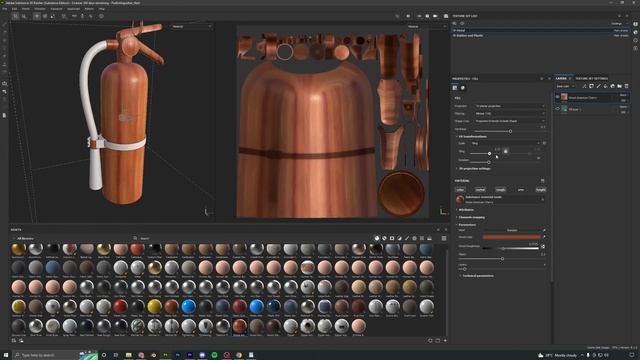
Task: Click the Substance material mode button
Action: 500,199
